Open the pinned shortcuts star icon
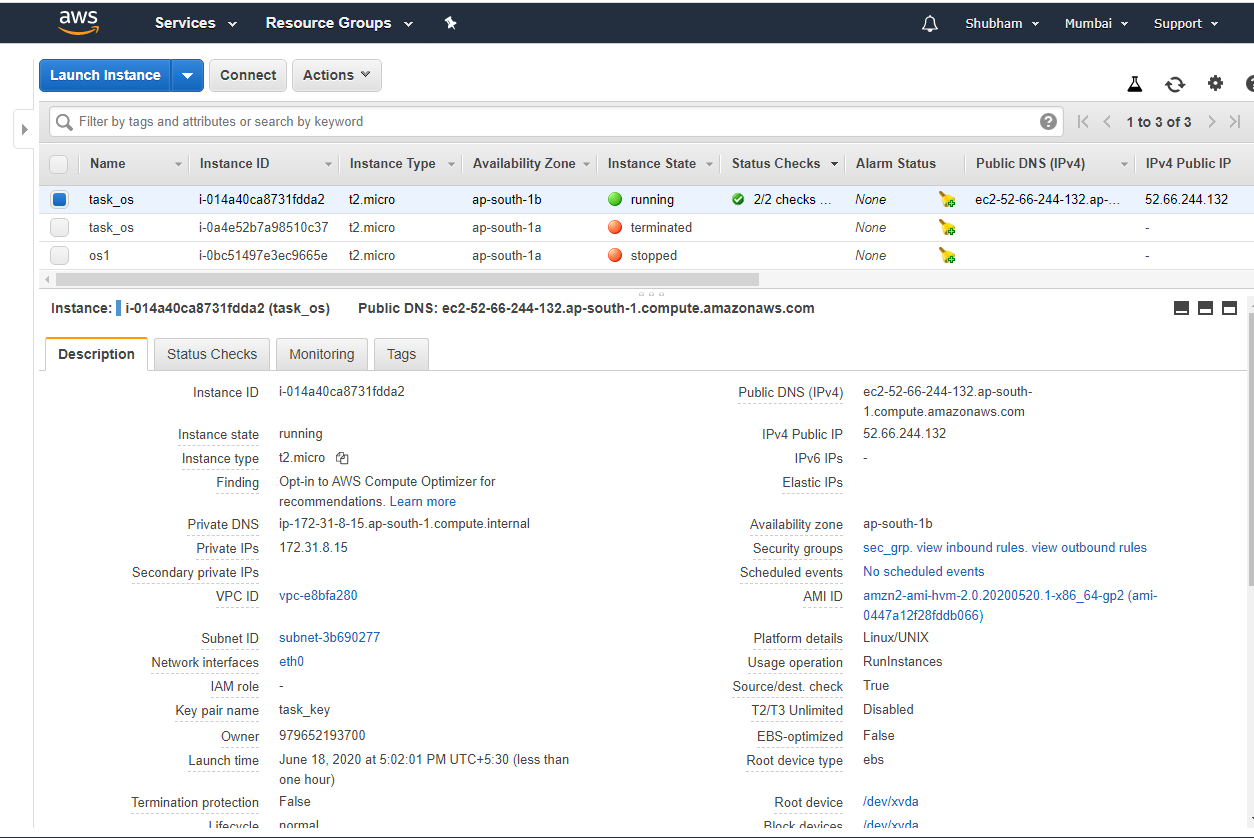 pos(450,22)
